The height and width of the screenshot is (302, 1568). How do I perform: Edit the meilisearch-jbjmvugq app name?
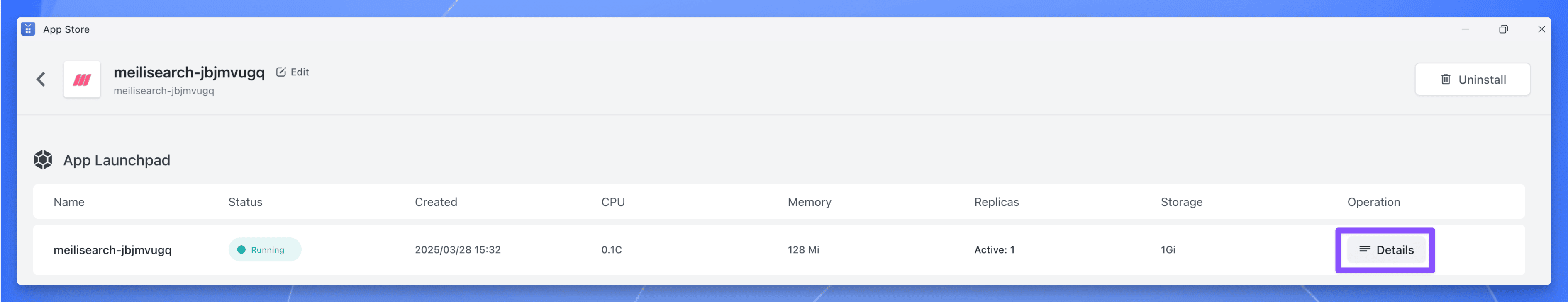pos(293,72)
